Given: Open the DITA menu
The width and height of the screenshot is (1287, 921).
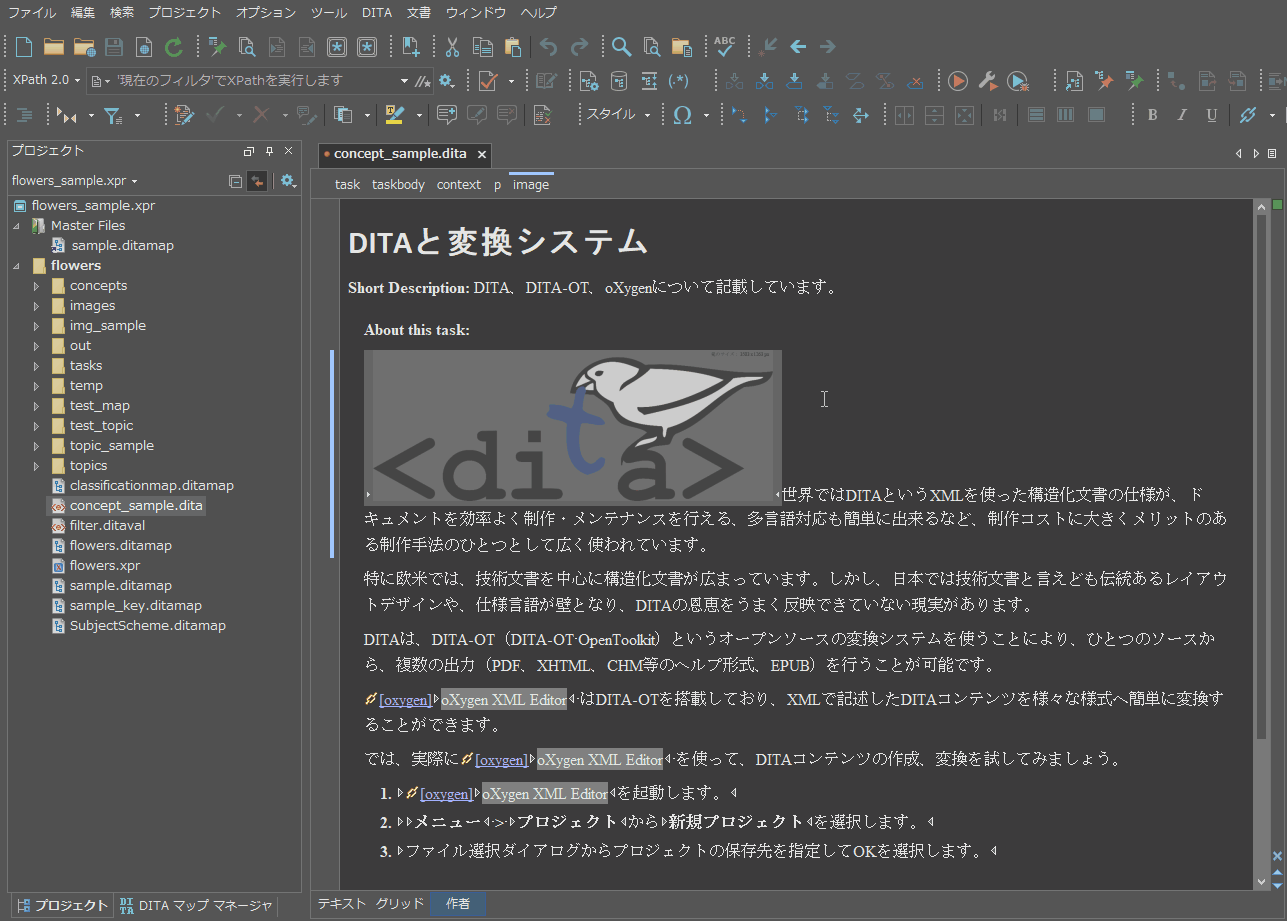Looking at the screenshot, I should 377,13.
